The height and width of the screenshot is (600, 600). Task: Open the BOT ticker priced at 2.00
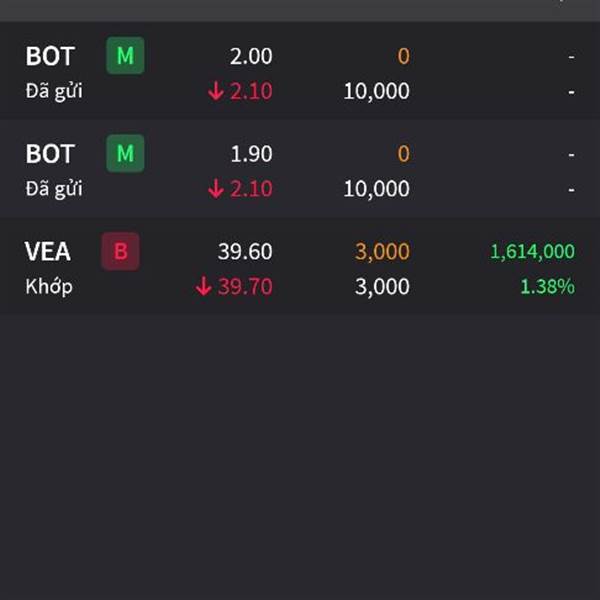point(50,56)
